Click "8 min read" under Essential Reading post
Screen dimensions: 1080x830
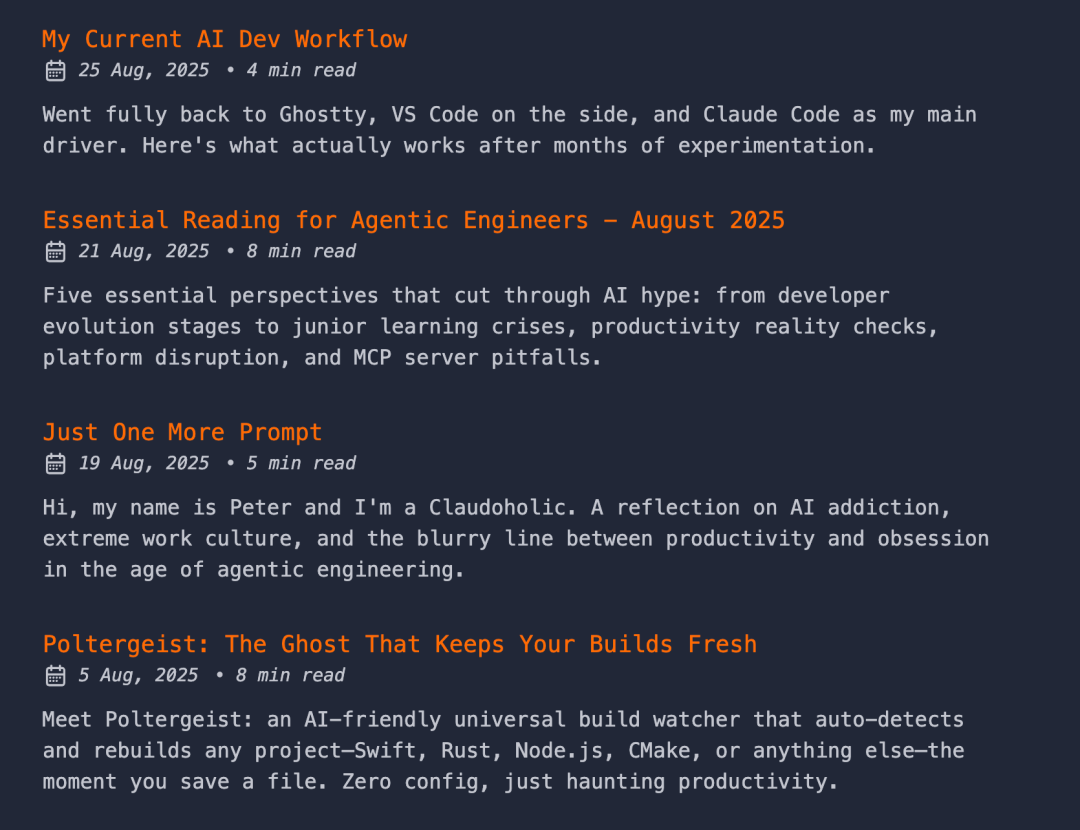301,251
